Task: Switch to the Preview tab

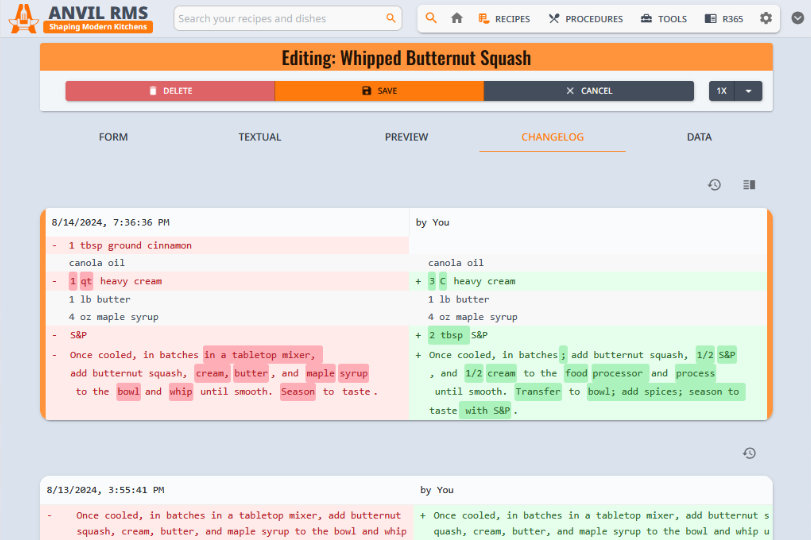Action: [406, 137]
